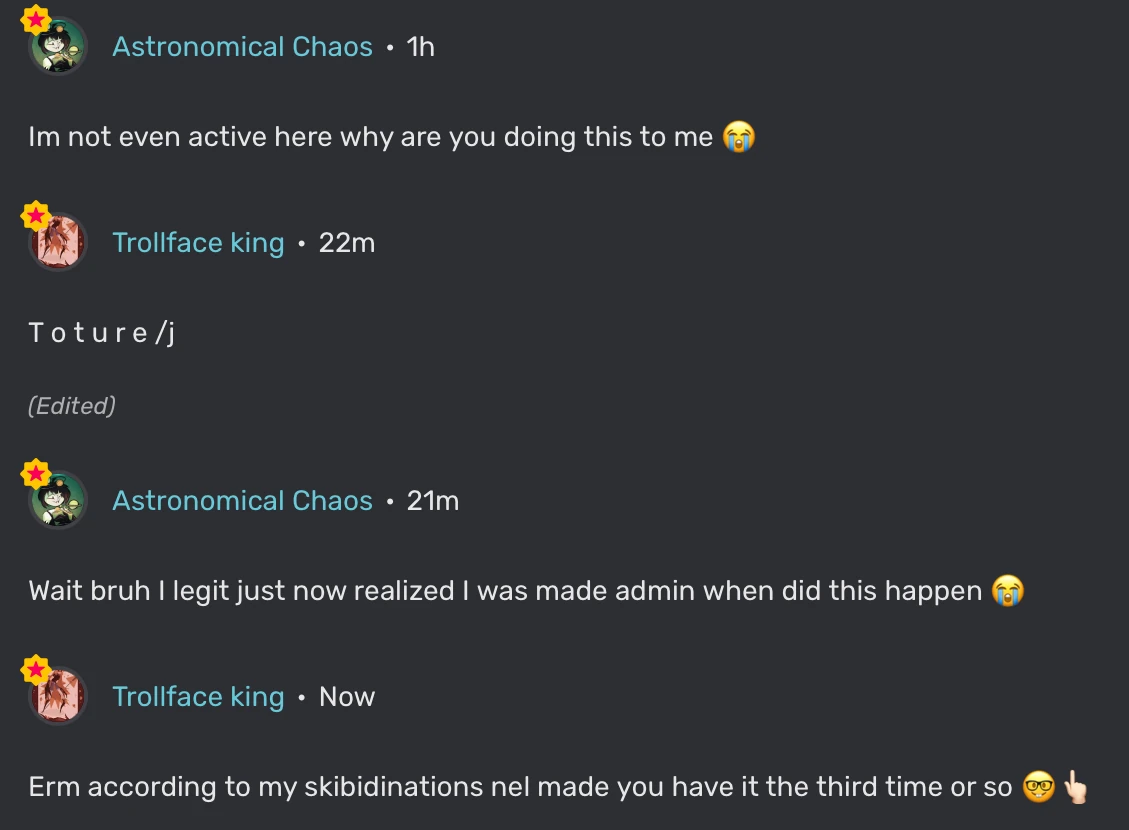The image size is (1129, 830).
Task: Click the skibidinations message at the bottom
Action: [x=500, y=787]
